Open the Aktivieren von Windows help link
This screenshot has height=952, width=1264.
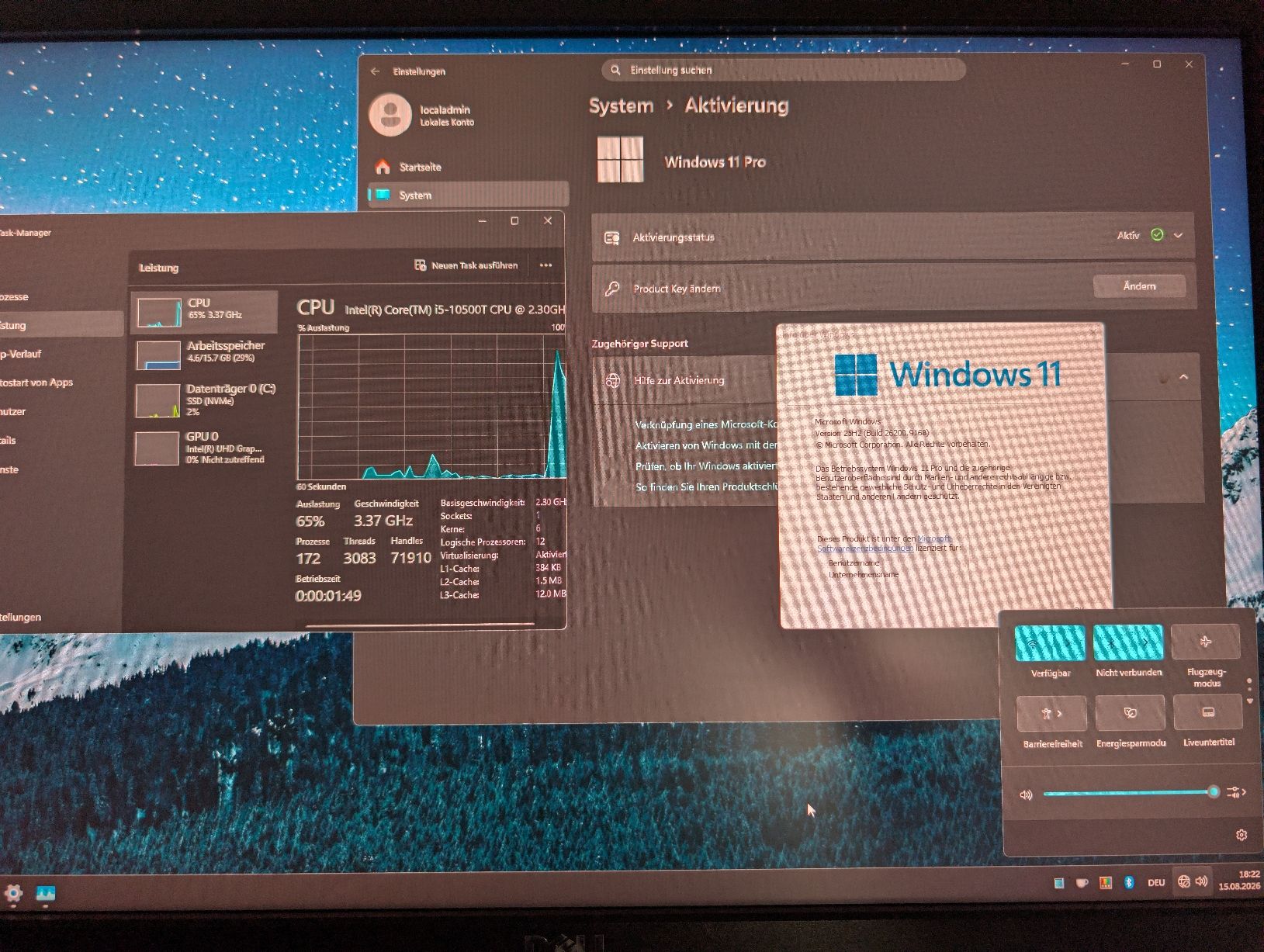click(x=706, y=445)
